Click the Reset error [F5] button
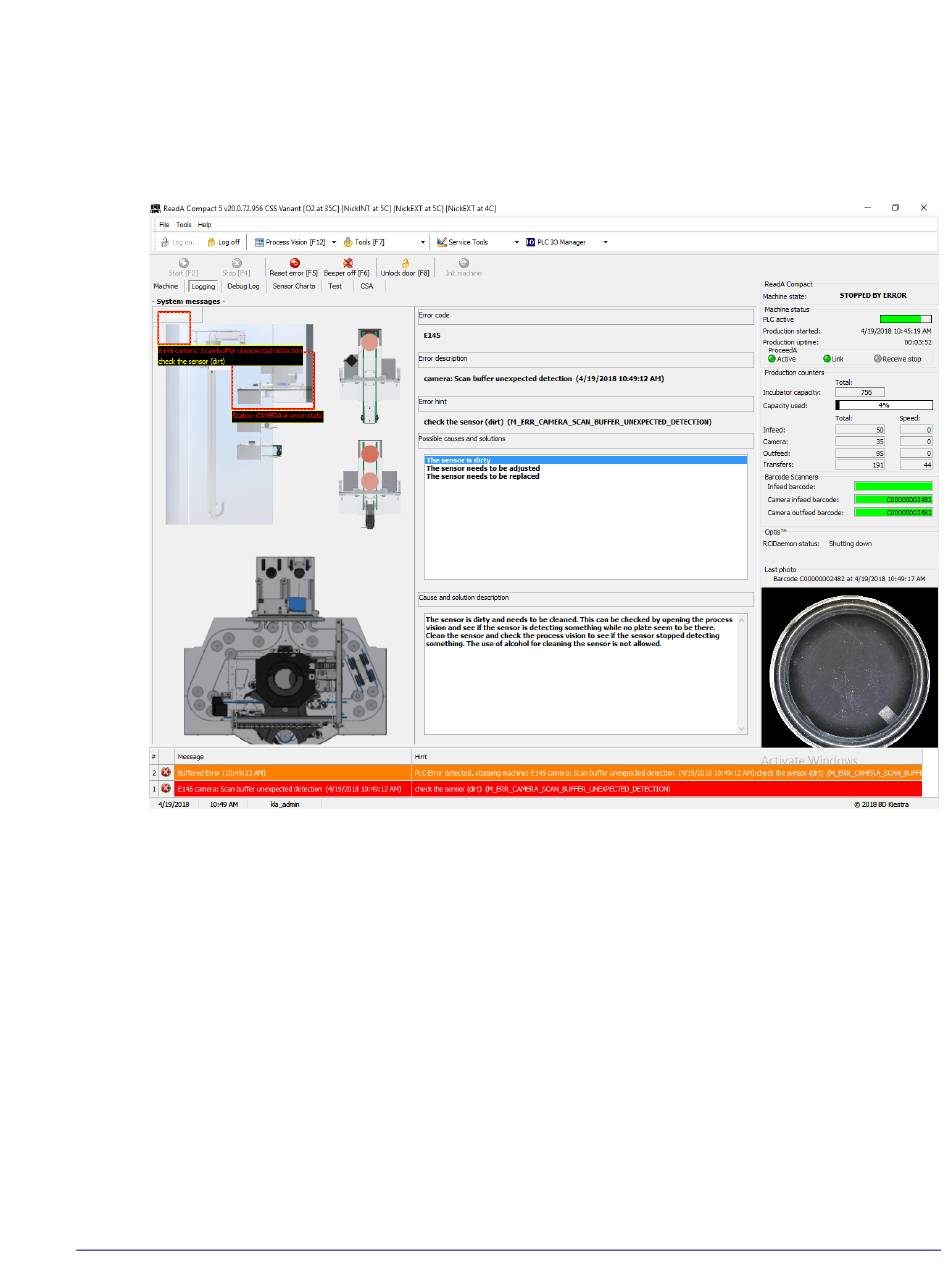 [x=295, y=267]
